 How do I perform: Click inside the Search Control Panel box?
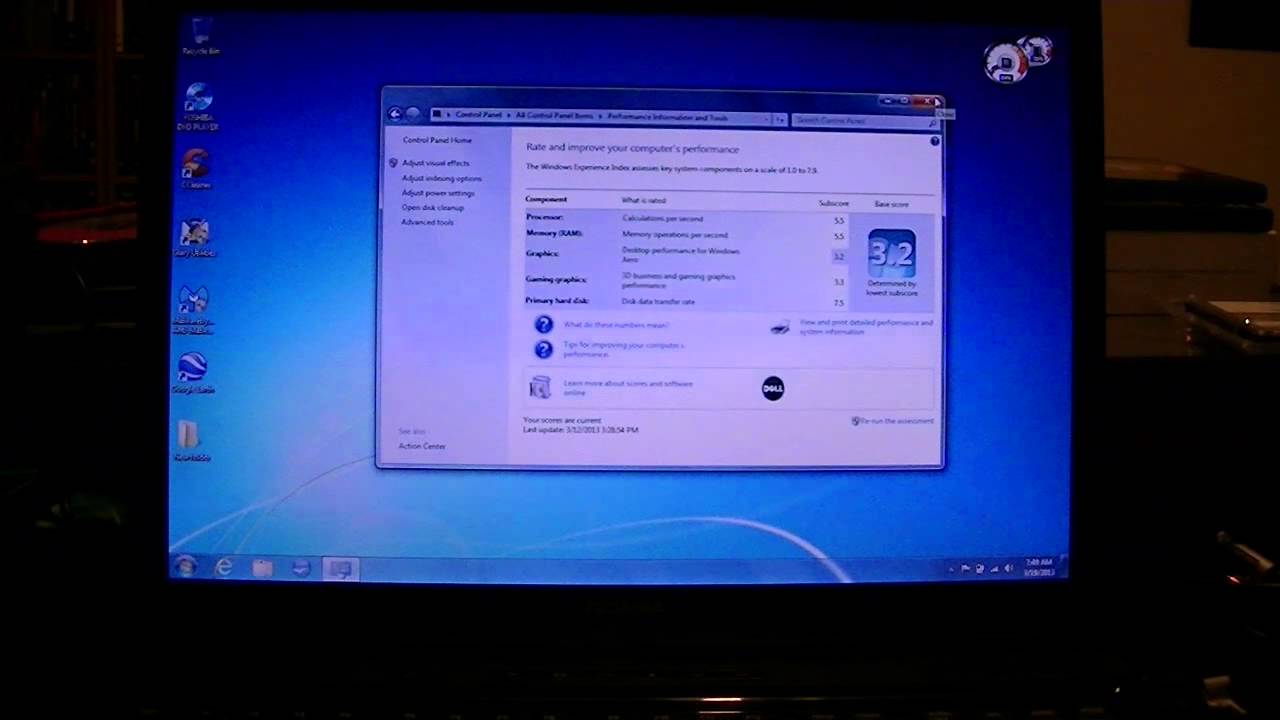(x=866, y=120)
